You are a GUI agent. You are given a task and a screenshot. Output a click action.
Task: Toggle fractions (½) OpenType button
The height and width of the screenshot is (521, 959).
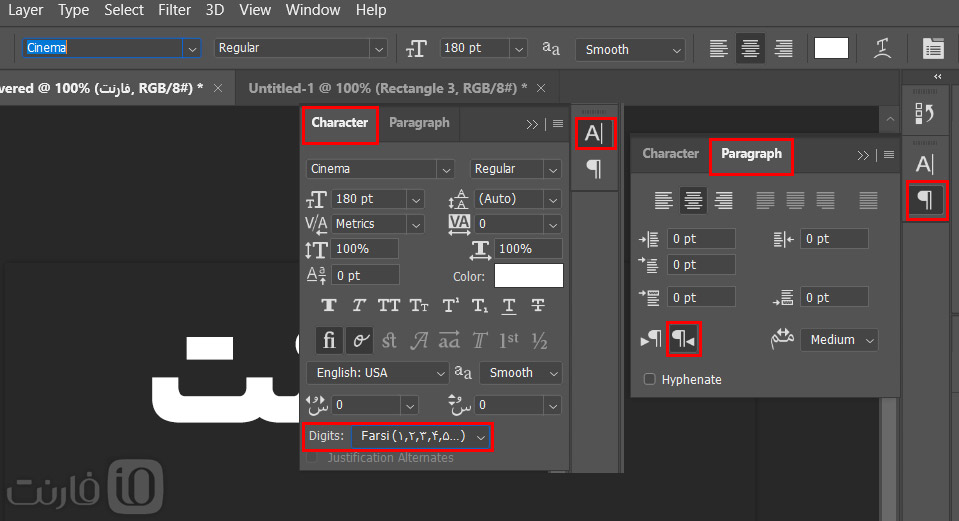click(x=539, y=340)
